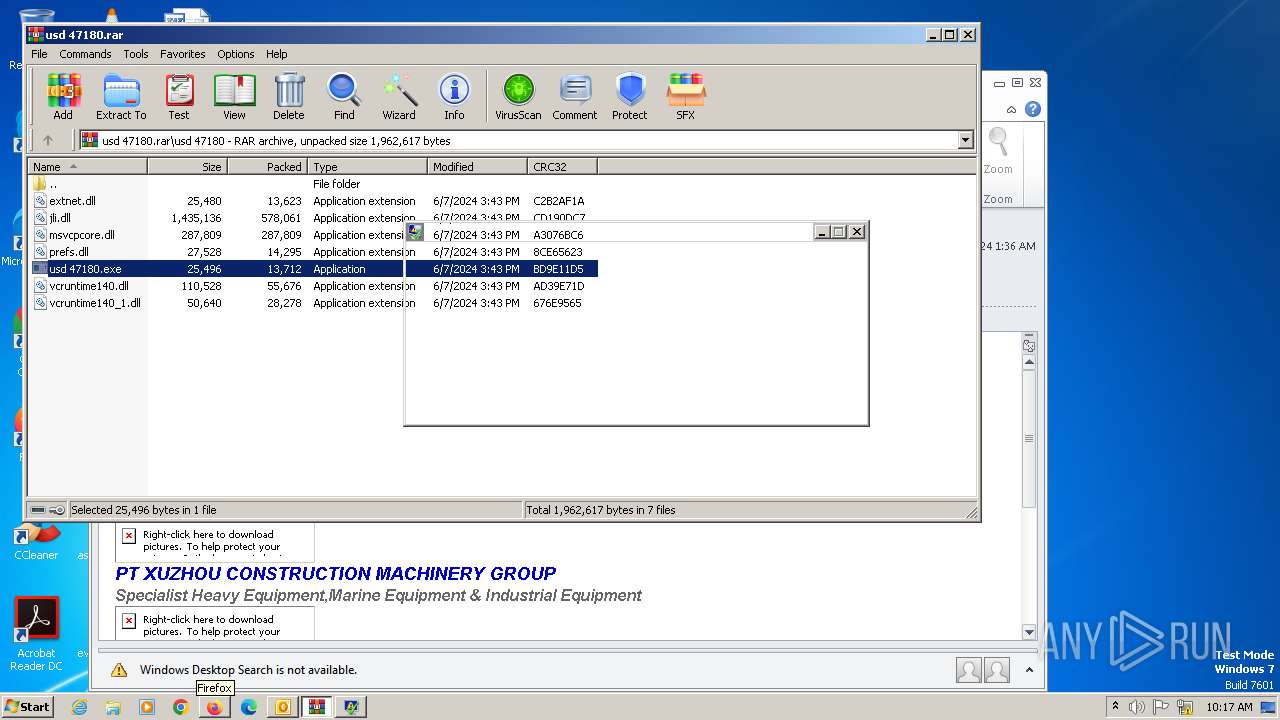Open the File menu

point(39,54)
